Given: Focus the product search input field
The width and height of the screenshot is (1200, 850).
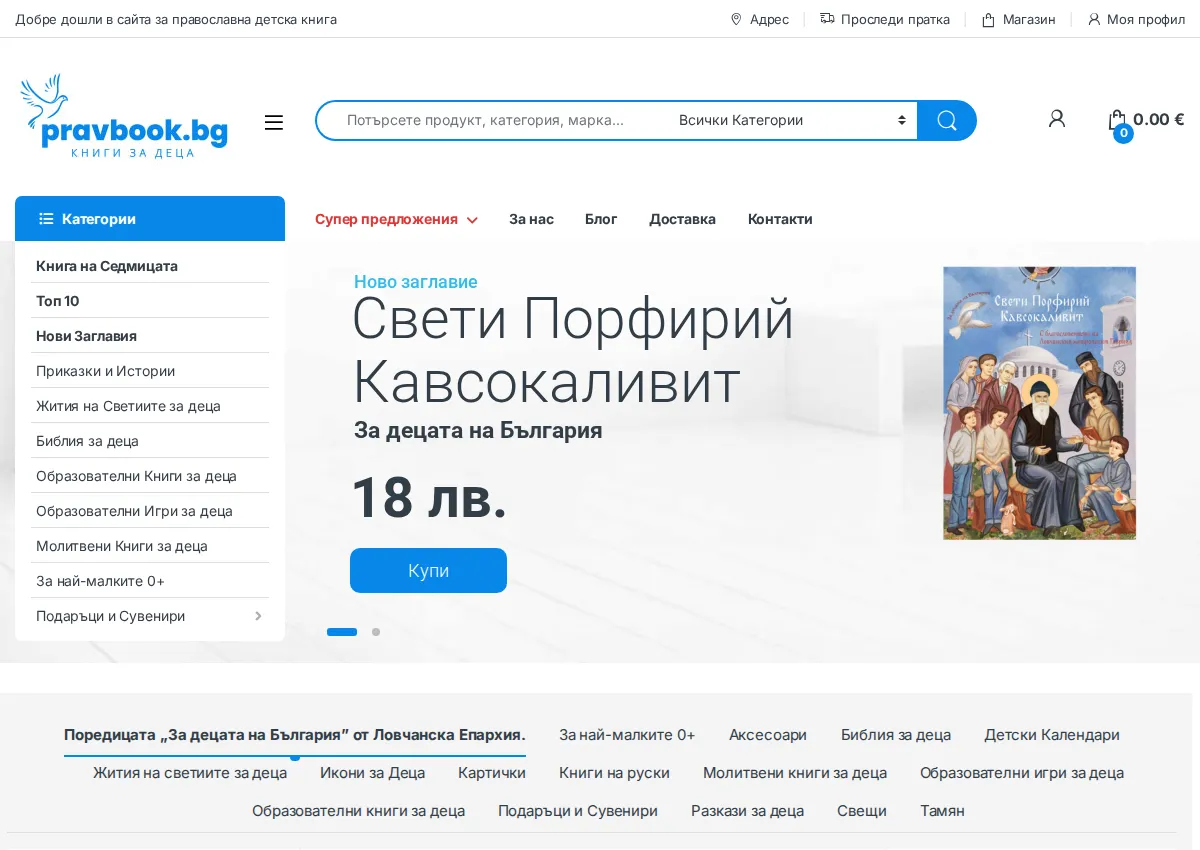Looking at the screenshot, I should (x=492, y=120).
